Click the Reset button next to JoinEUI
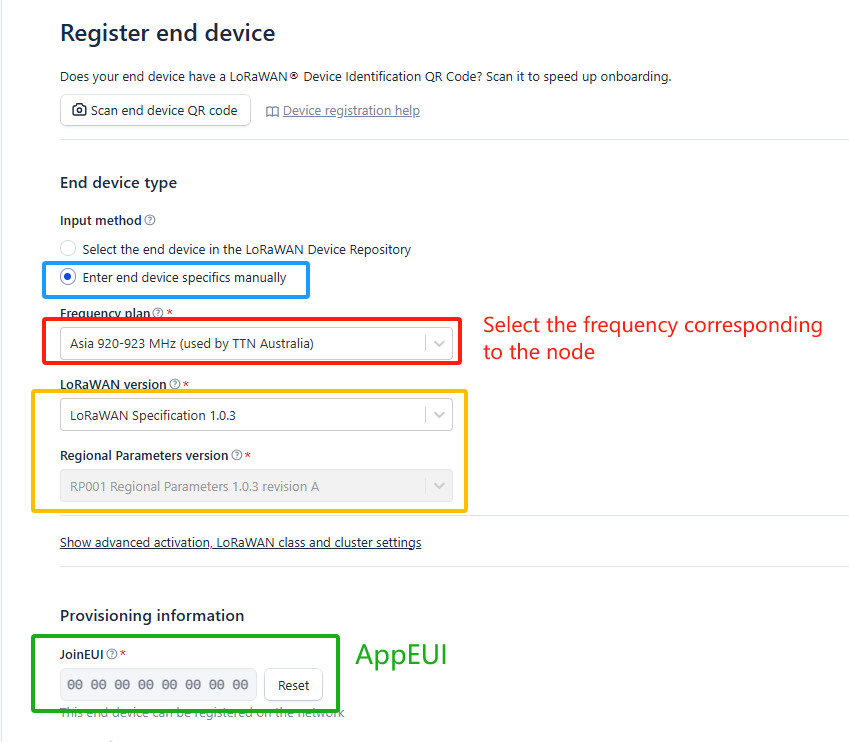 [293, 685]
